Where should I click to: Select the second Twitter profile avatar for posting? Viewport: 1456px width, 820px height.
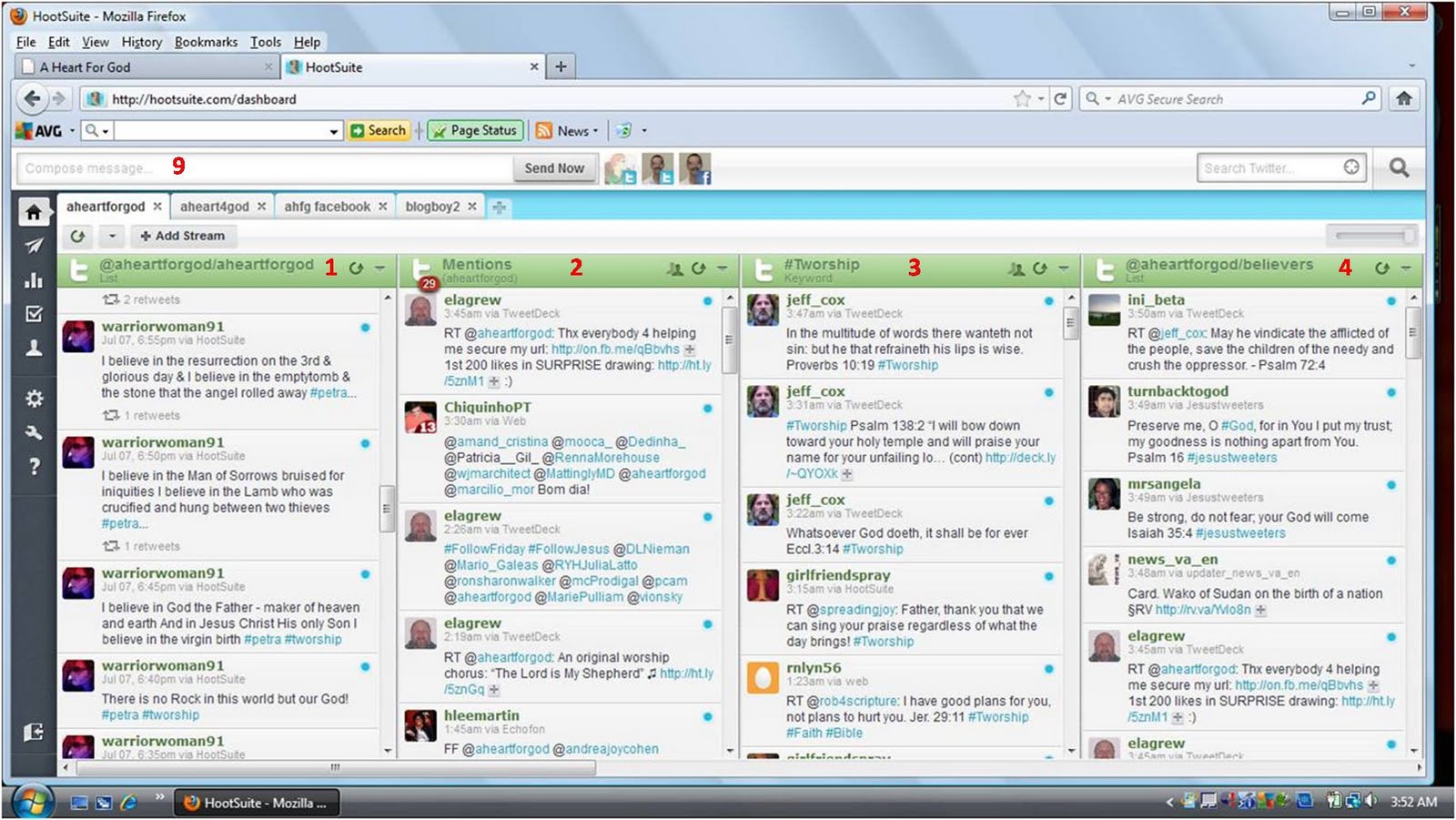click(658, 168)
